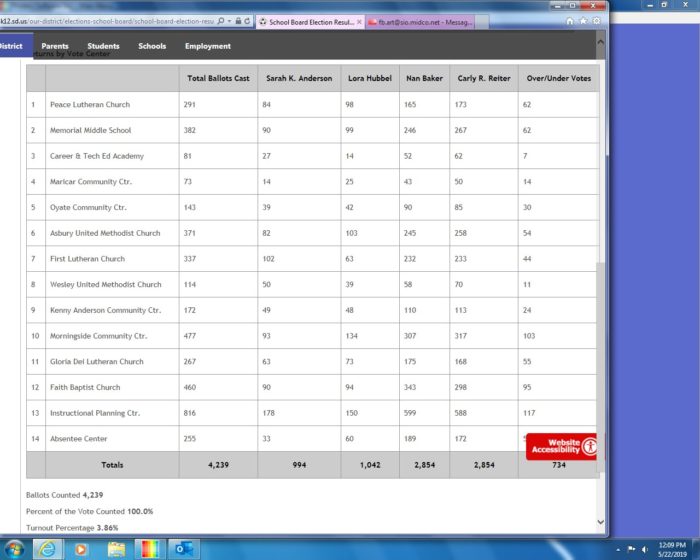Select Career & Tech Ed Academy row name
The height and width of the screenshot is (560, 700).
click(96, 156)
